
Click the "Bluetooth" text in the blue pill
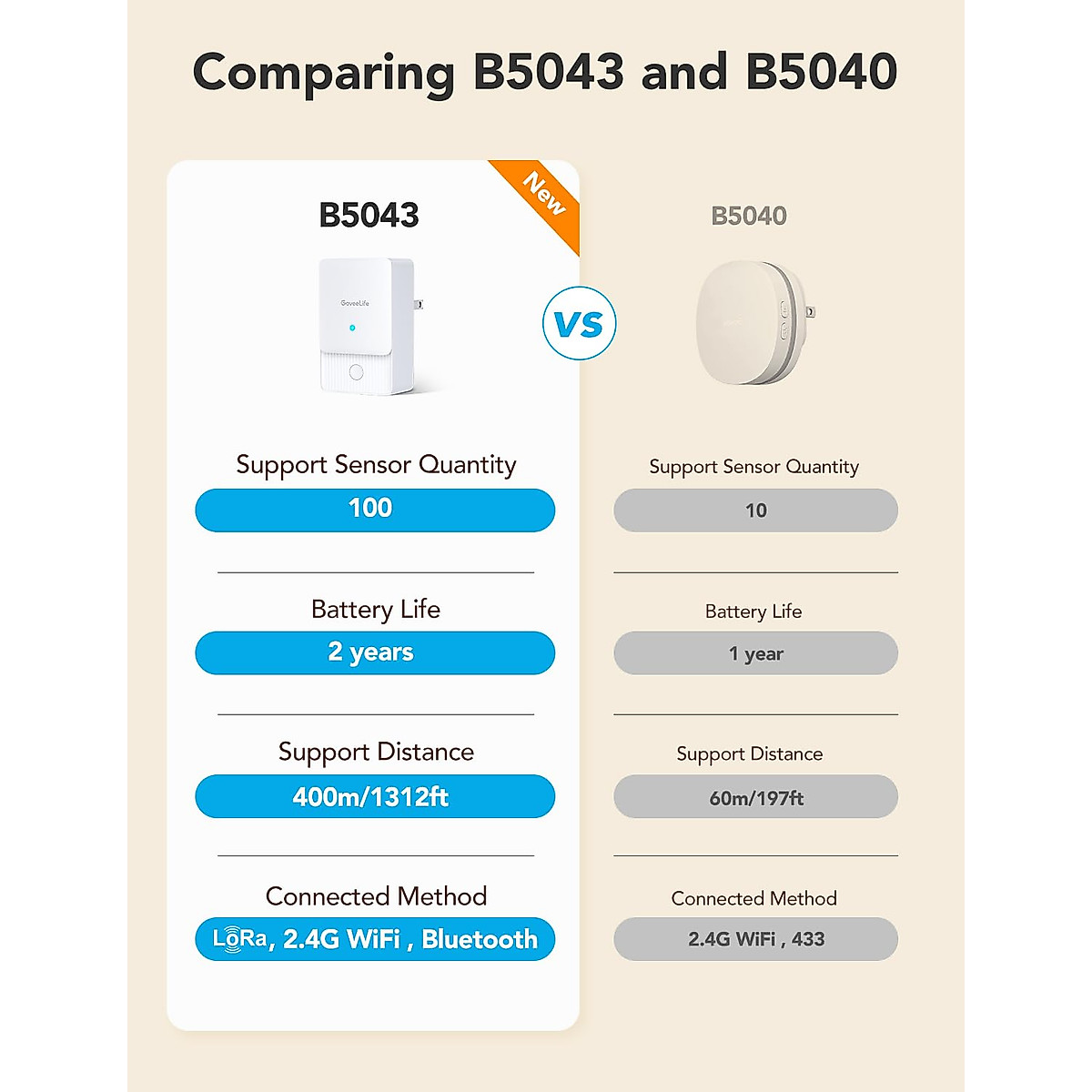pos(480,939)
